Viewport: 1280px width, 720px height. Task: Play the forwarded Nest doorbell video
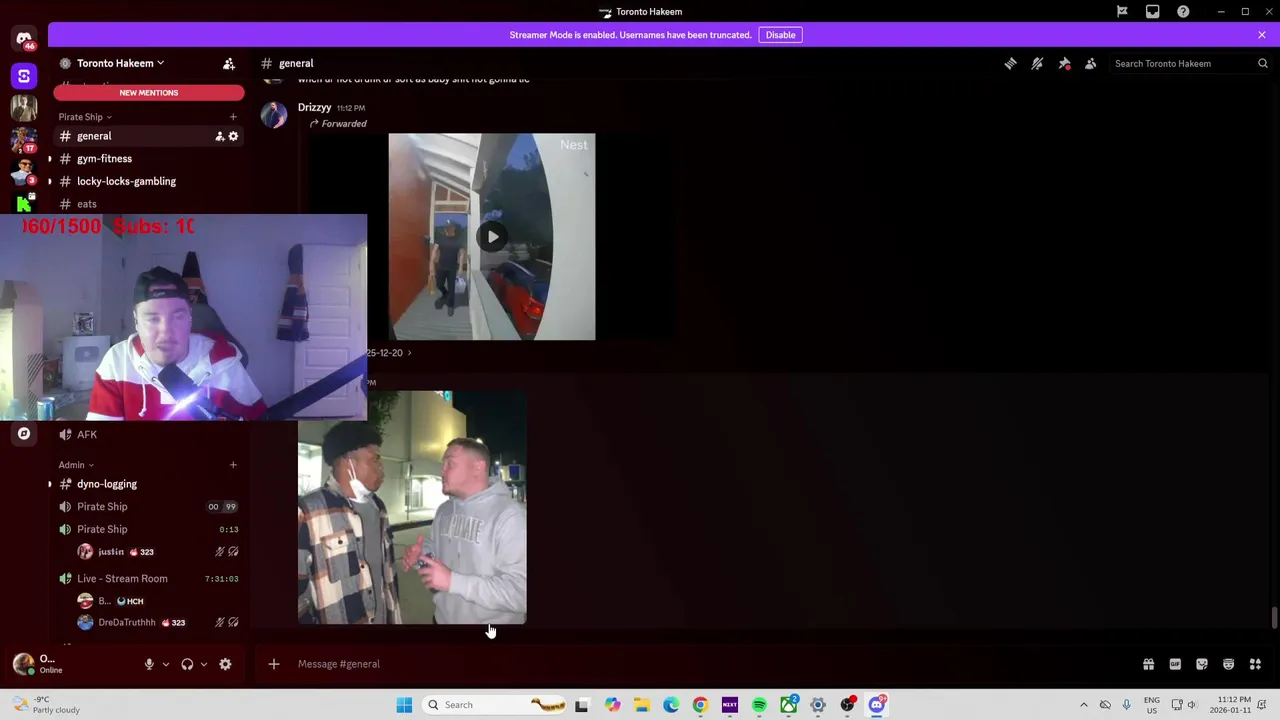(x=492, y=237)
